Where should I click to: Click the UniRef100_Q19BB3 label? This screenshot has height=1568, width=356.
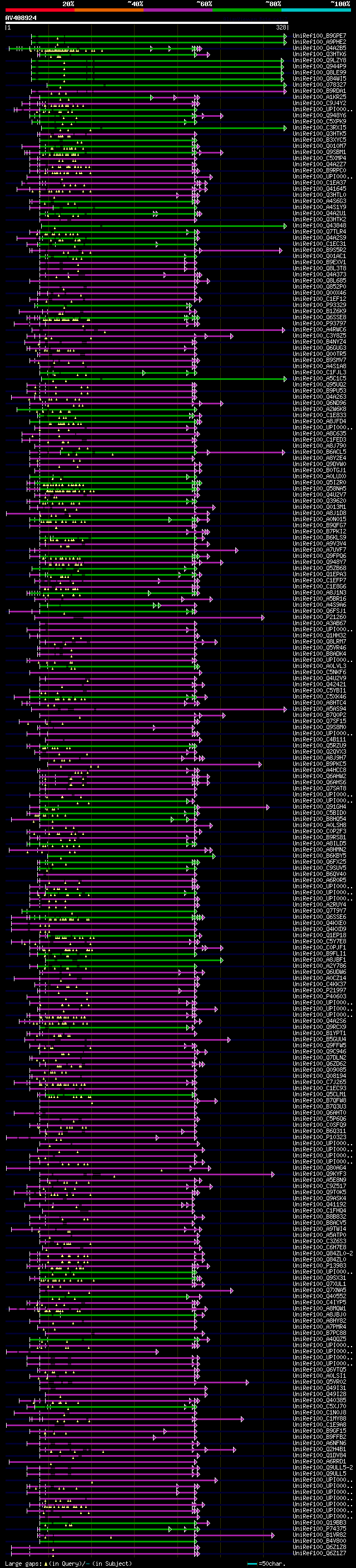(x=319, y=1523)
